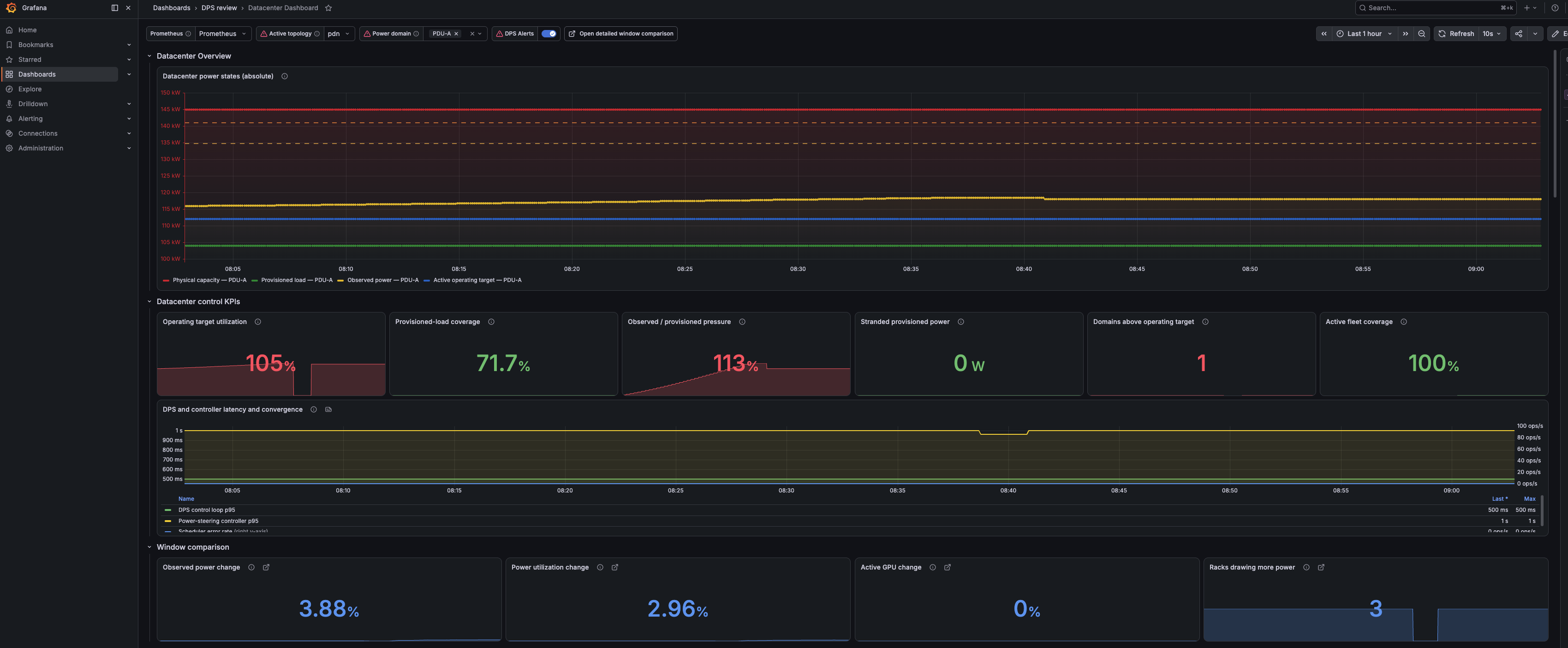Click the Active topology info icon
The image size is (1568, 648).
click(x=316, y=34)
